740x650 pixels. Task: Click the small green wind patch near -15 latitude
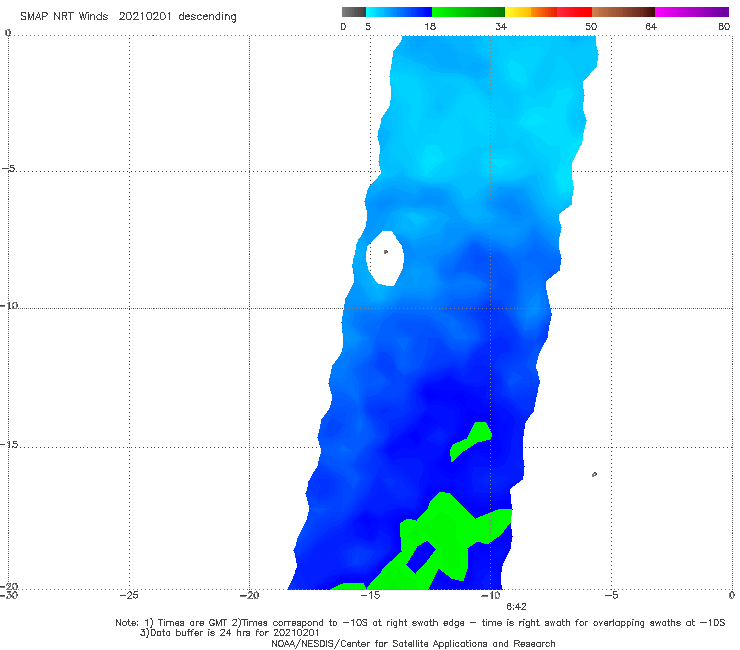[x=472, y=440]
